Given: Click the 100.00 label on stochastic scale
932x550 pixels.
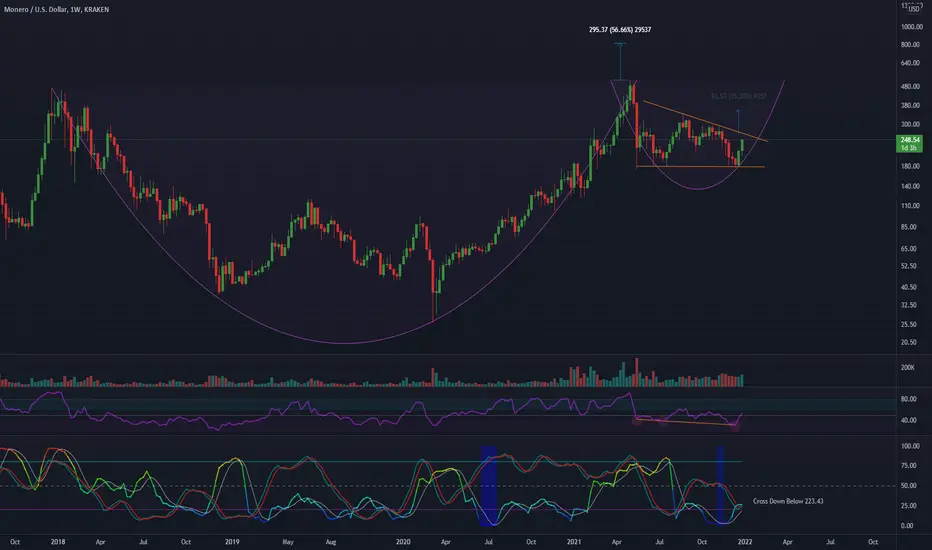Looking at the screenshot, I should point(910,446).
